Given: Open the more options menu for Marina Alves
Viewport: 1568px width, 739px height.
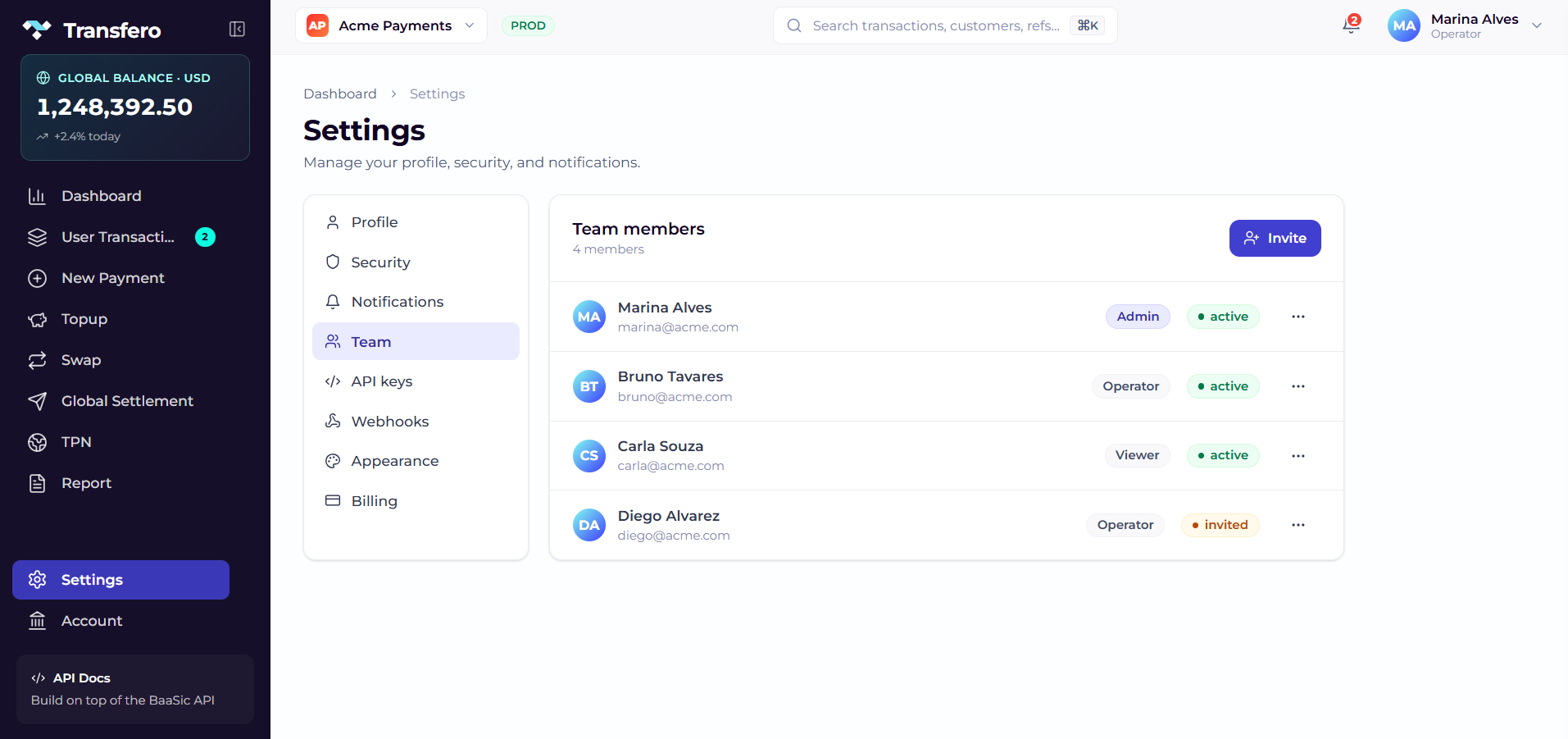Looking at the screenshot, I should pyautogui.click(x=1298, y=317).
